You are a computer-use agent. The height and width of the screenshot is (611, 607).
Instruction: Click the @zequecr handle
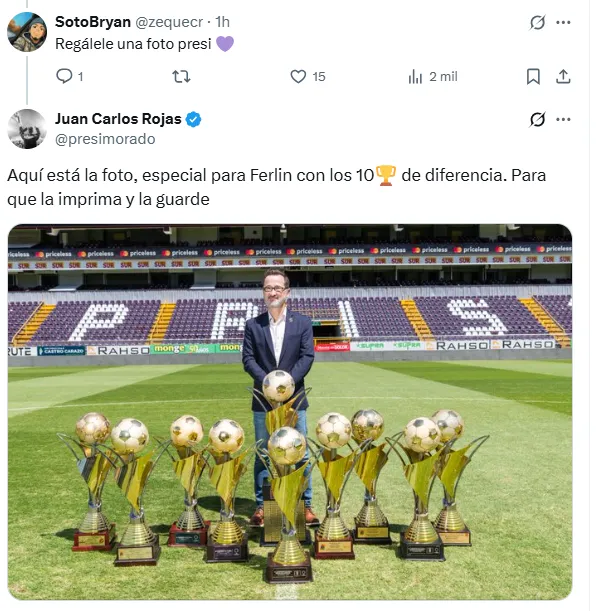click(x=169, y=22)
